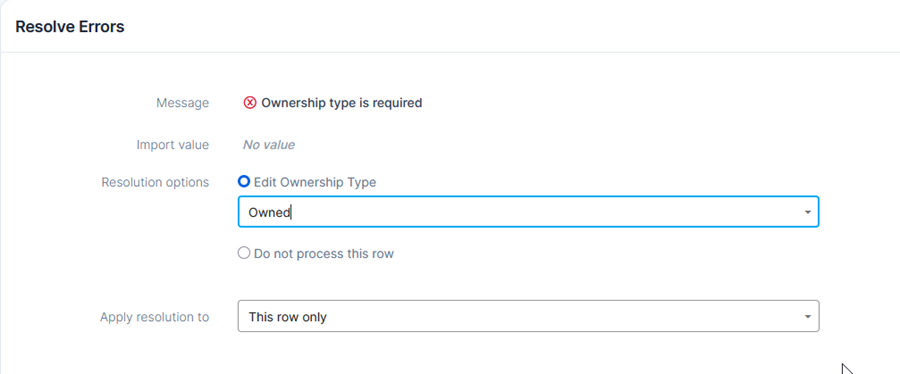
Task: Click the blank header bar right of Resolve Errors
Action: pos(511,26)
